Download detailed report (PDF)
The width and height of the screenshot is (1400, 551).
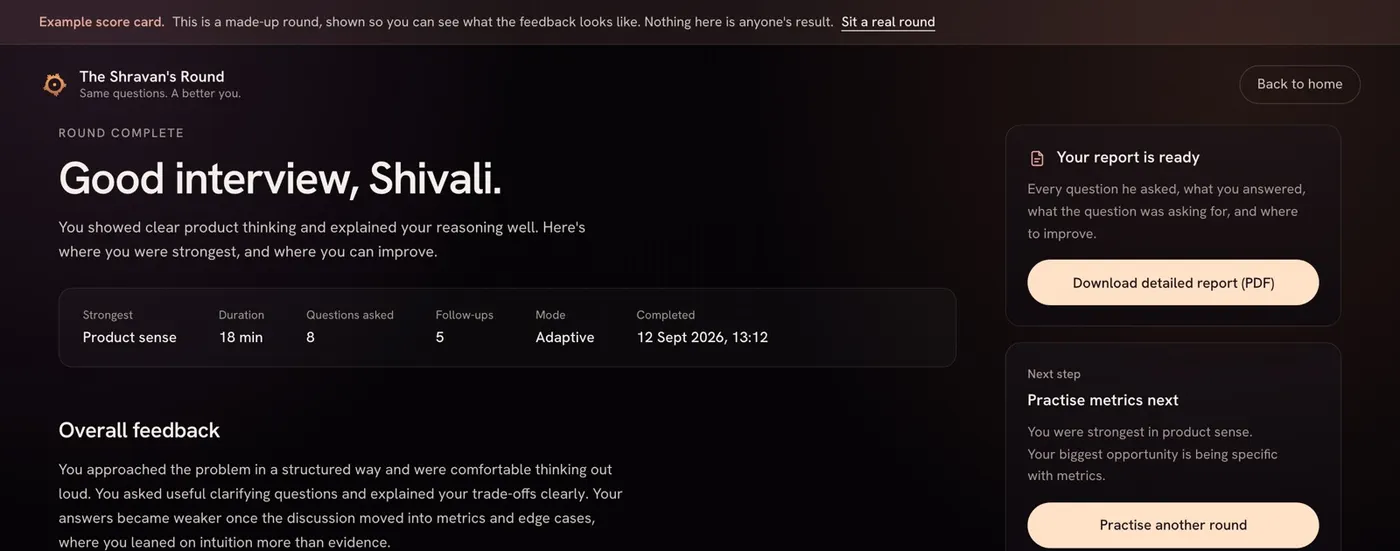1173,283
